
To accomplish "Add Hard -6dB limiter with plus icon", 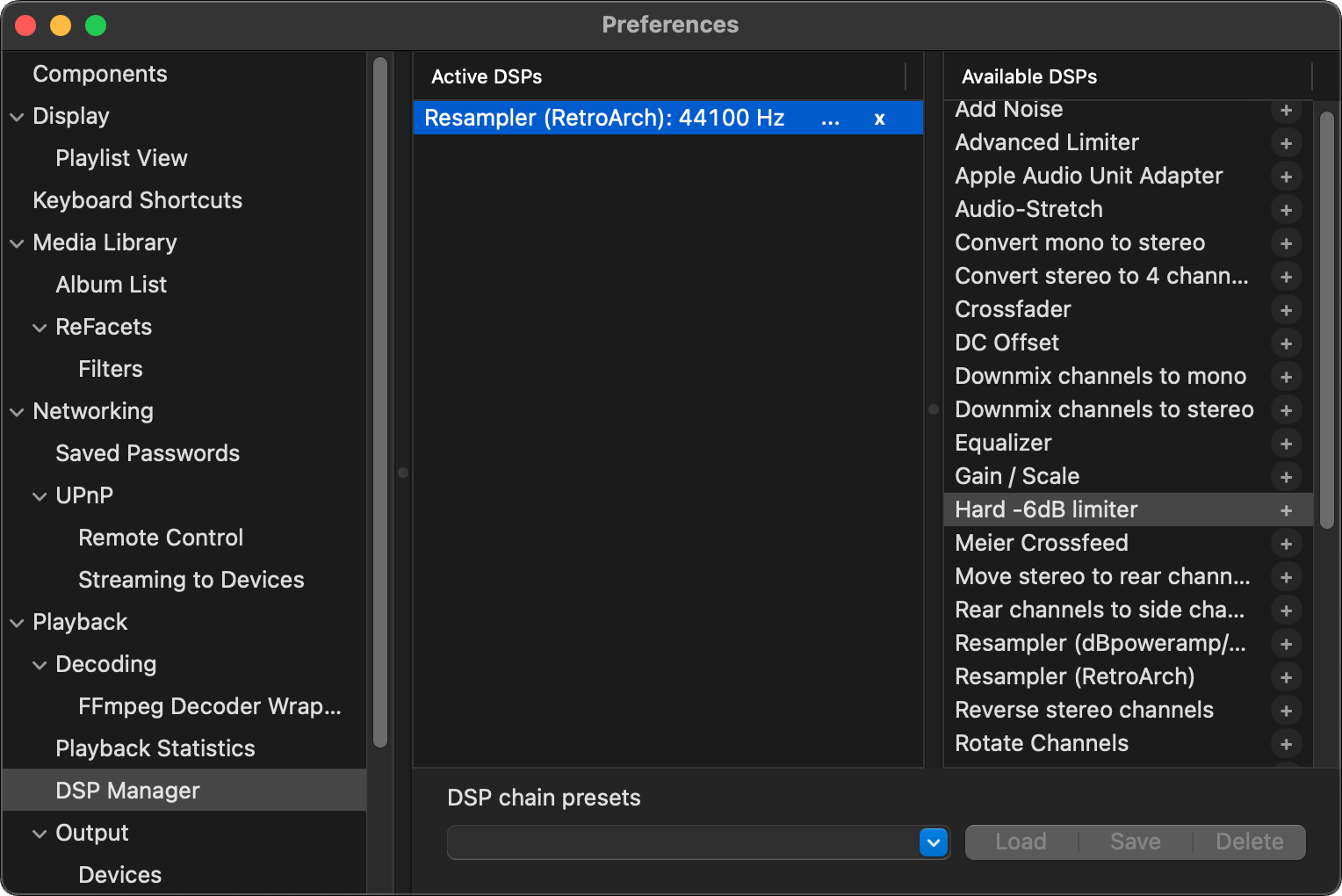I will (x=1286, y=510).
